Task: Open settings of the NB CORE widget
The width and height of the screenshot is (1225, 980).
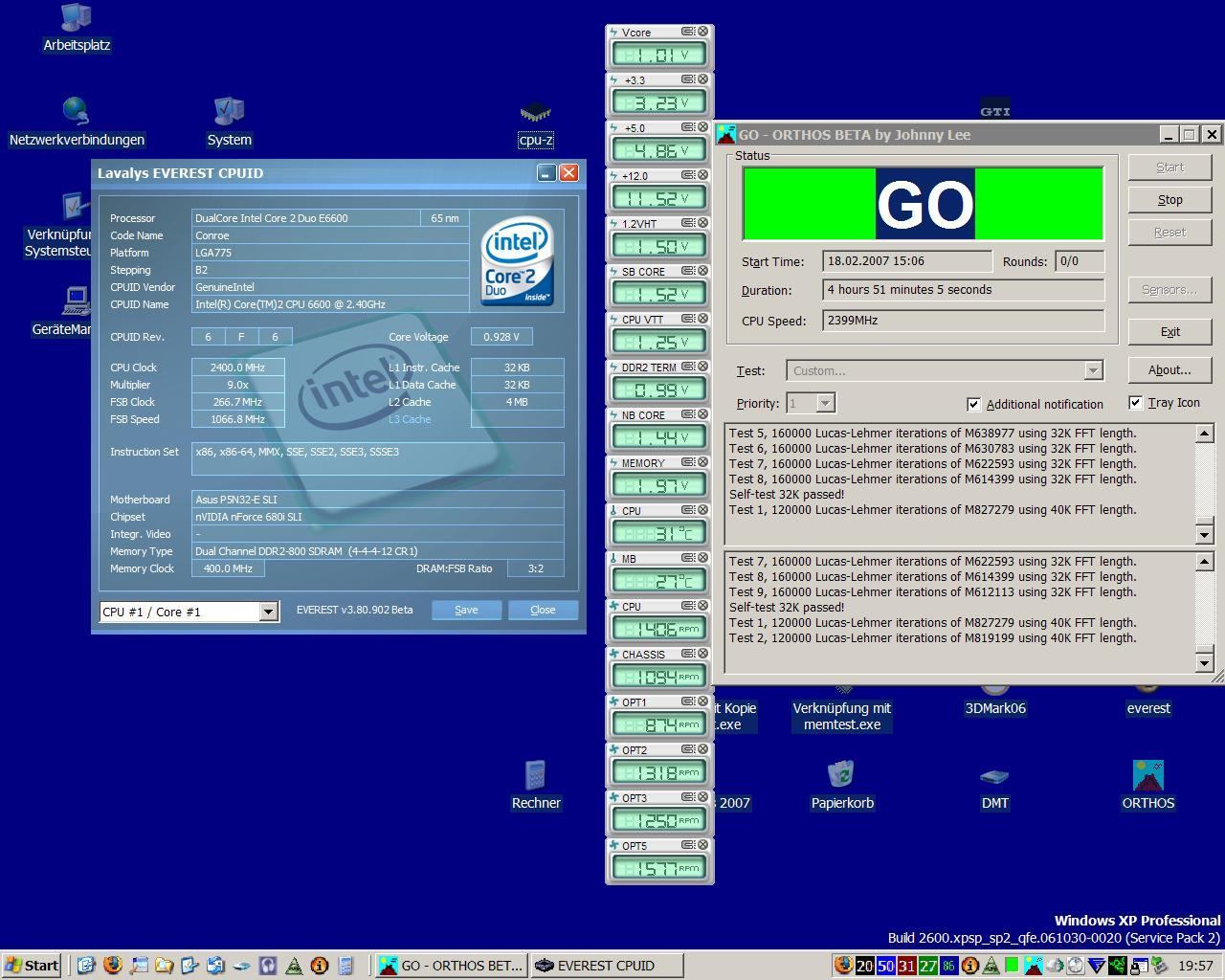Action: pyautogui.click(x=689, y=414)
